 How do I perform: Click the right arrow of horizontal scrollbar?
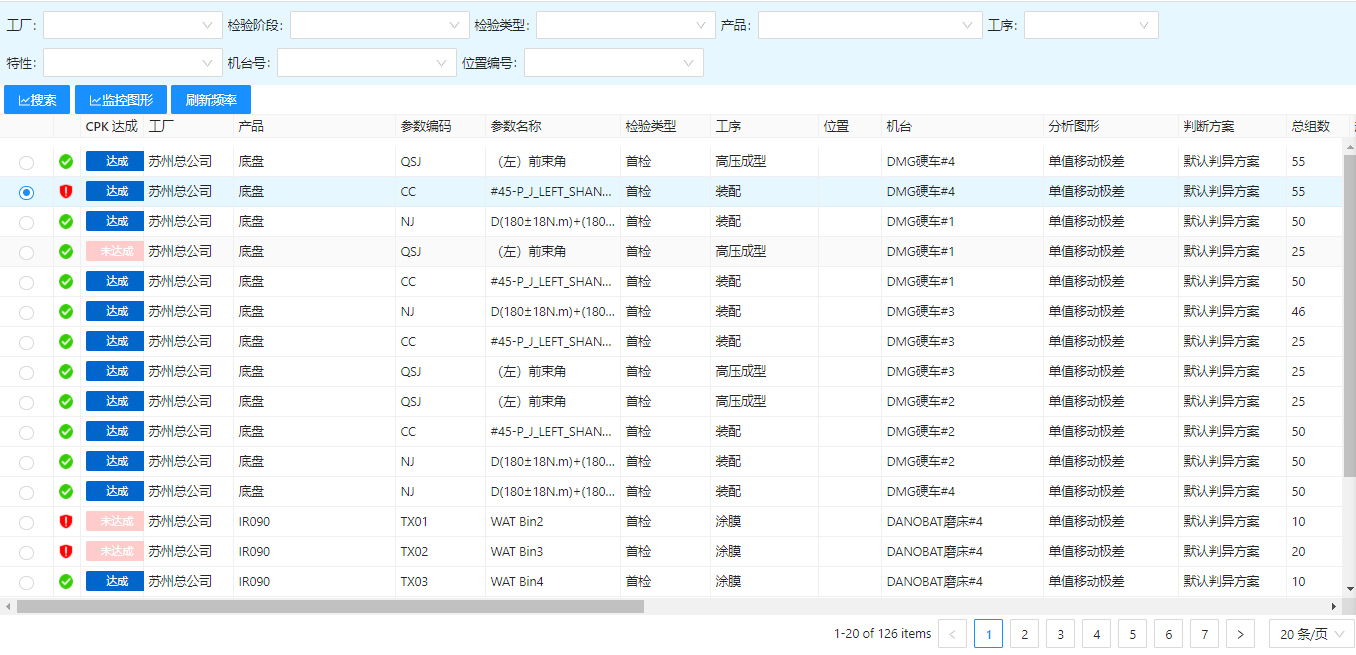tap(1333, 606)
